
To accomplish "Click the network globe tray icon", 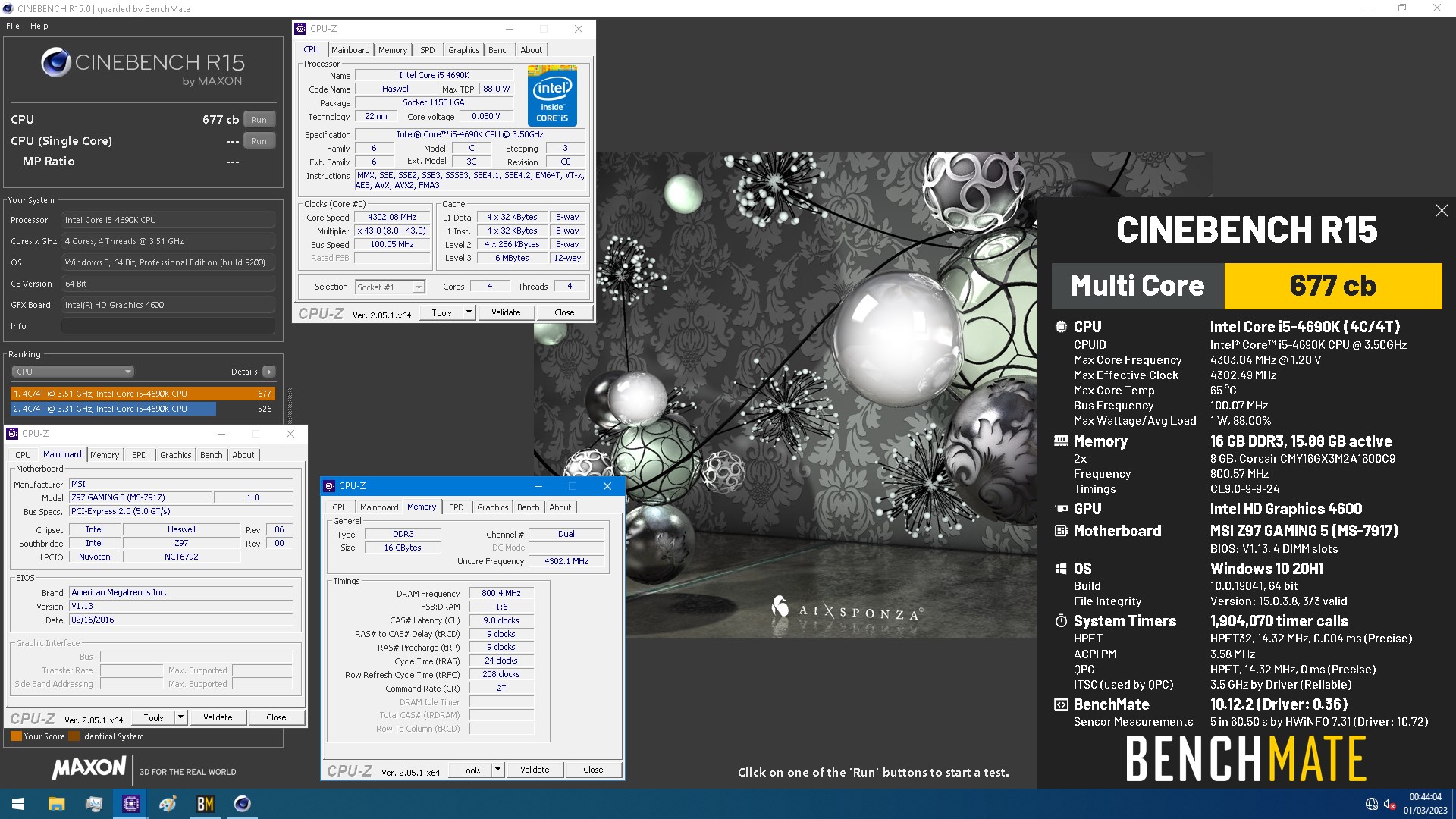I will 1371,804.
